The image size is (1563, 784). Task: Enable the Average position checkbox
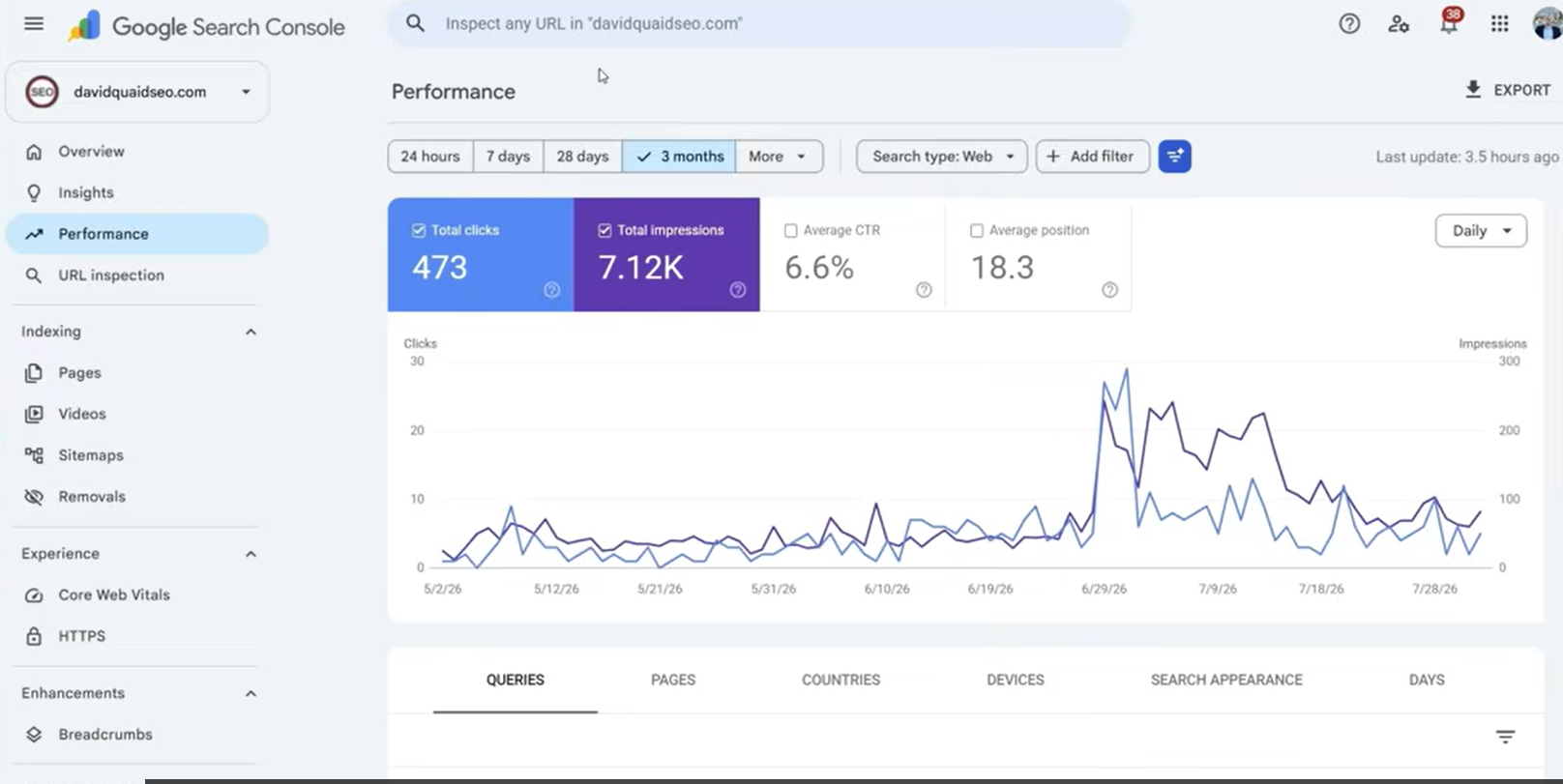pyautogui.click(x=976, y=230)
